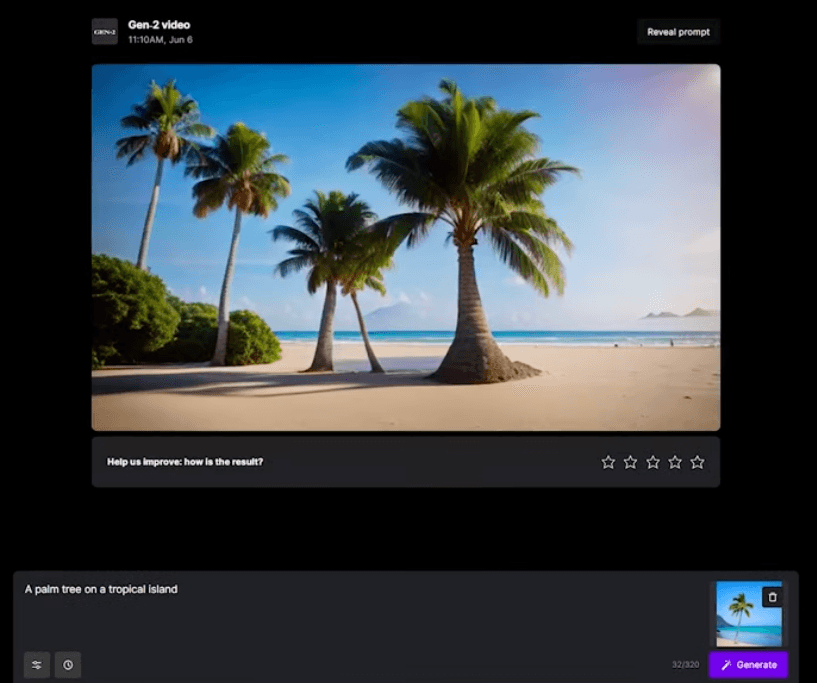The height and width of the screenshot is (683, 817).
Task: Click the text 'A palm tree on a tropical island'
Action: [101, 589]
